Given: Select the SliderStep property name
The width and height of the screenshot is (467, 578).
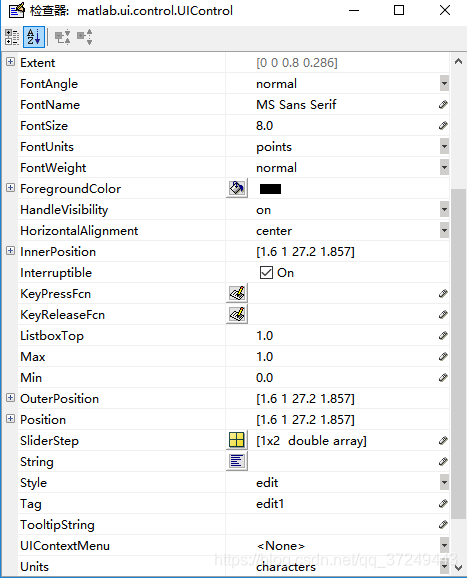Looking at the screenshot, I should point(49,441).
